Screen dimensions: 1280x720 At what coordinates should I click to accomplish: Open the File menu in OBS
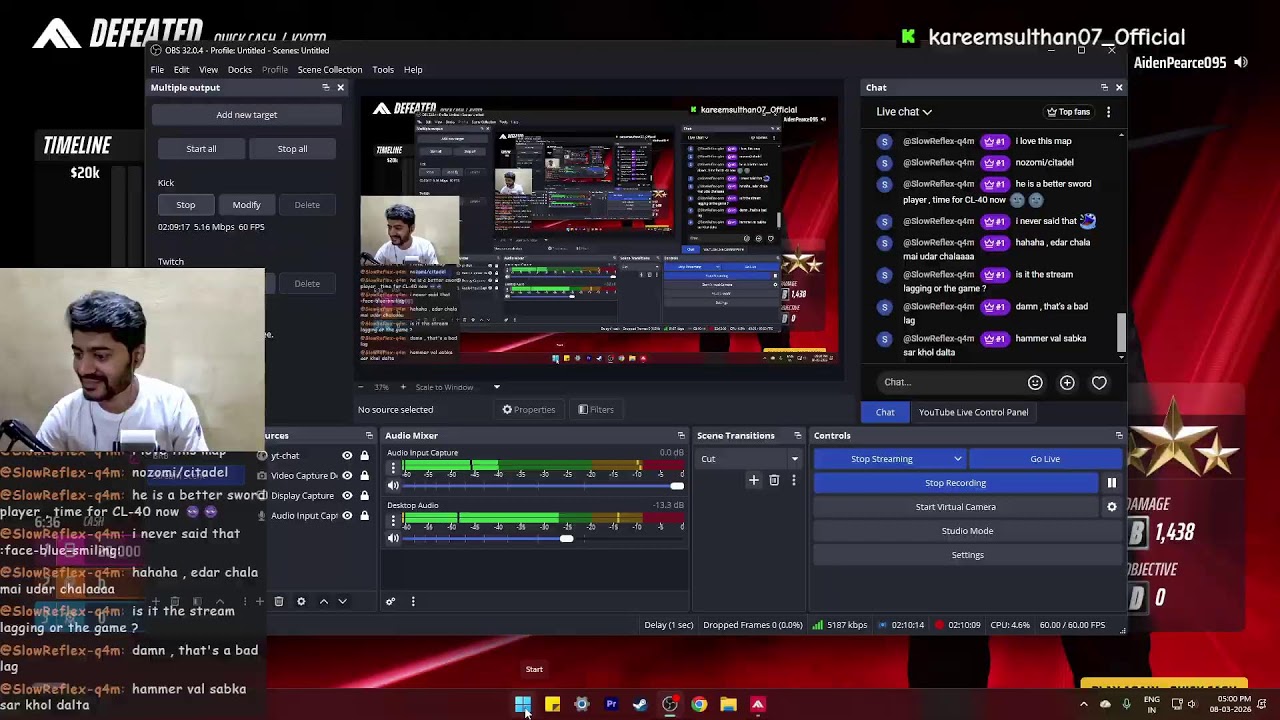[157, 70]
